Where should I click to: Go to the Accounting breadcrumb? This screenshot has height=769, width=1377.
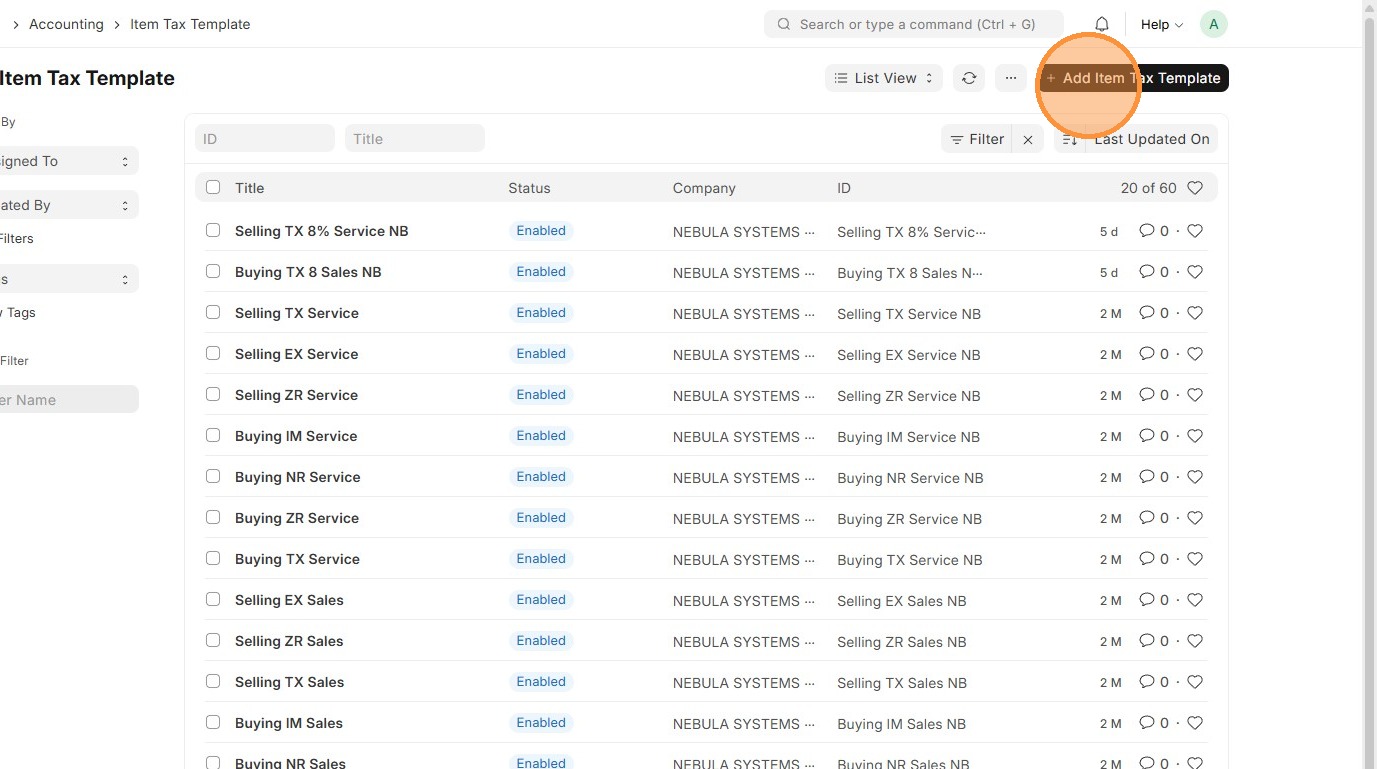[x=66, y=24]
